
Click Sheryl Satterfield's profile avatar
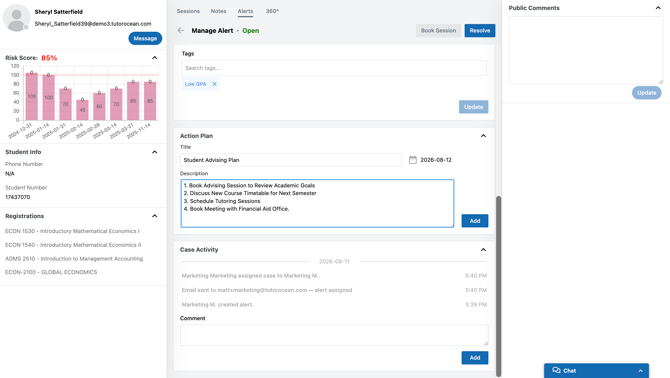(16, 18)
